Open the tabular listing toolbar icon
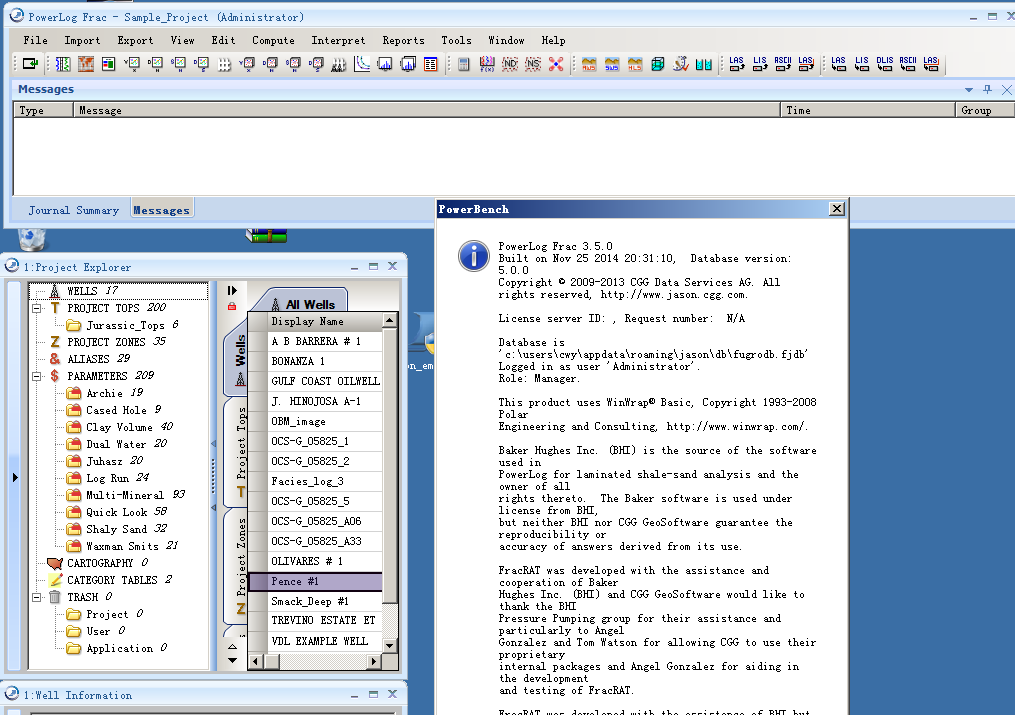 (x=430, y=63)
